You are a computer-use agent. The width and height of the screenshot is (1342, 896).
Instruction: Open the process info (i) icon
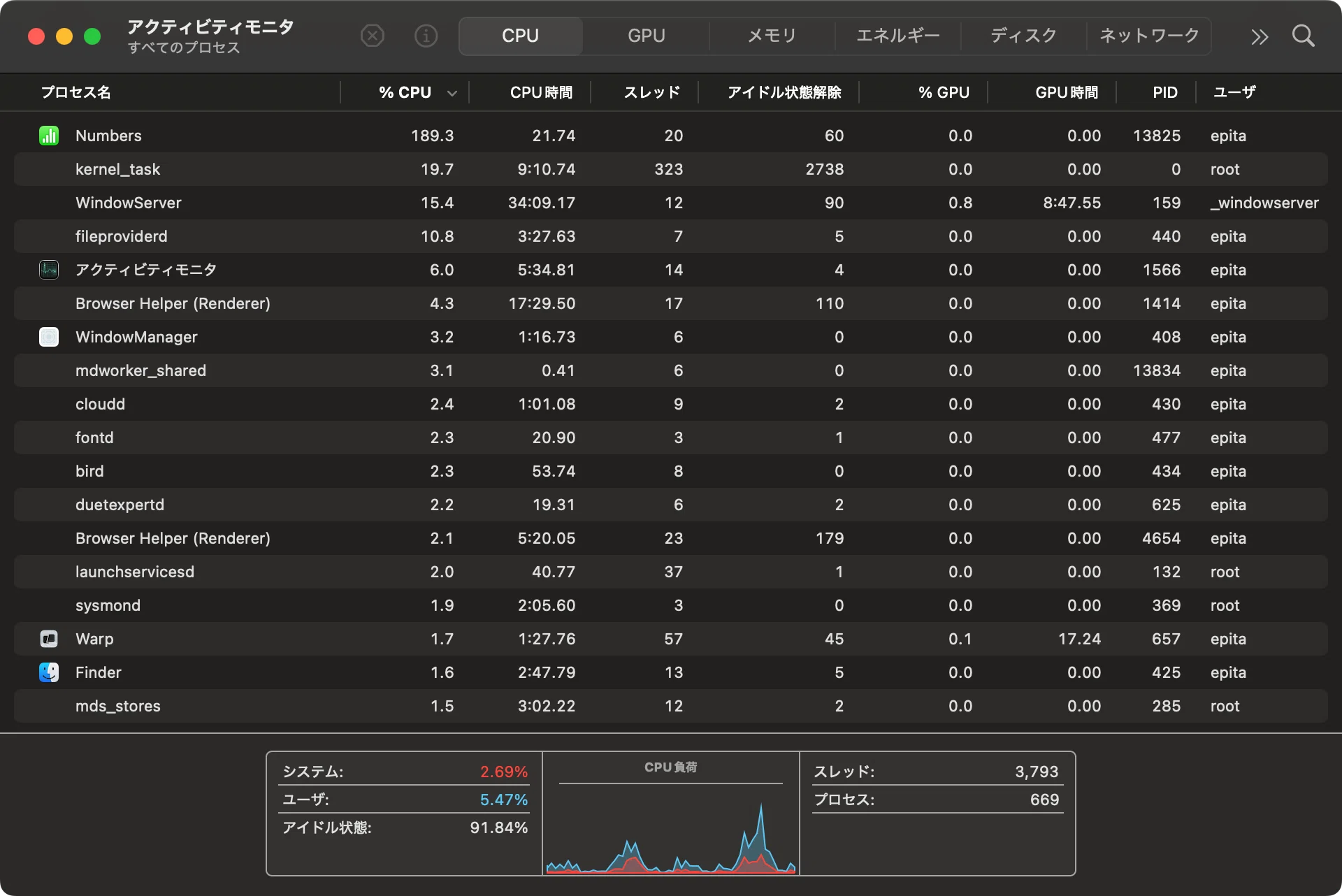pyautogui.click(x=426, y=36)
